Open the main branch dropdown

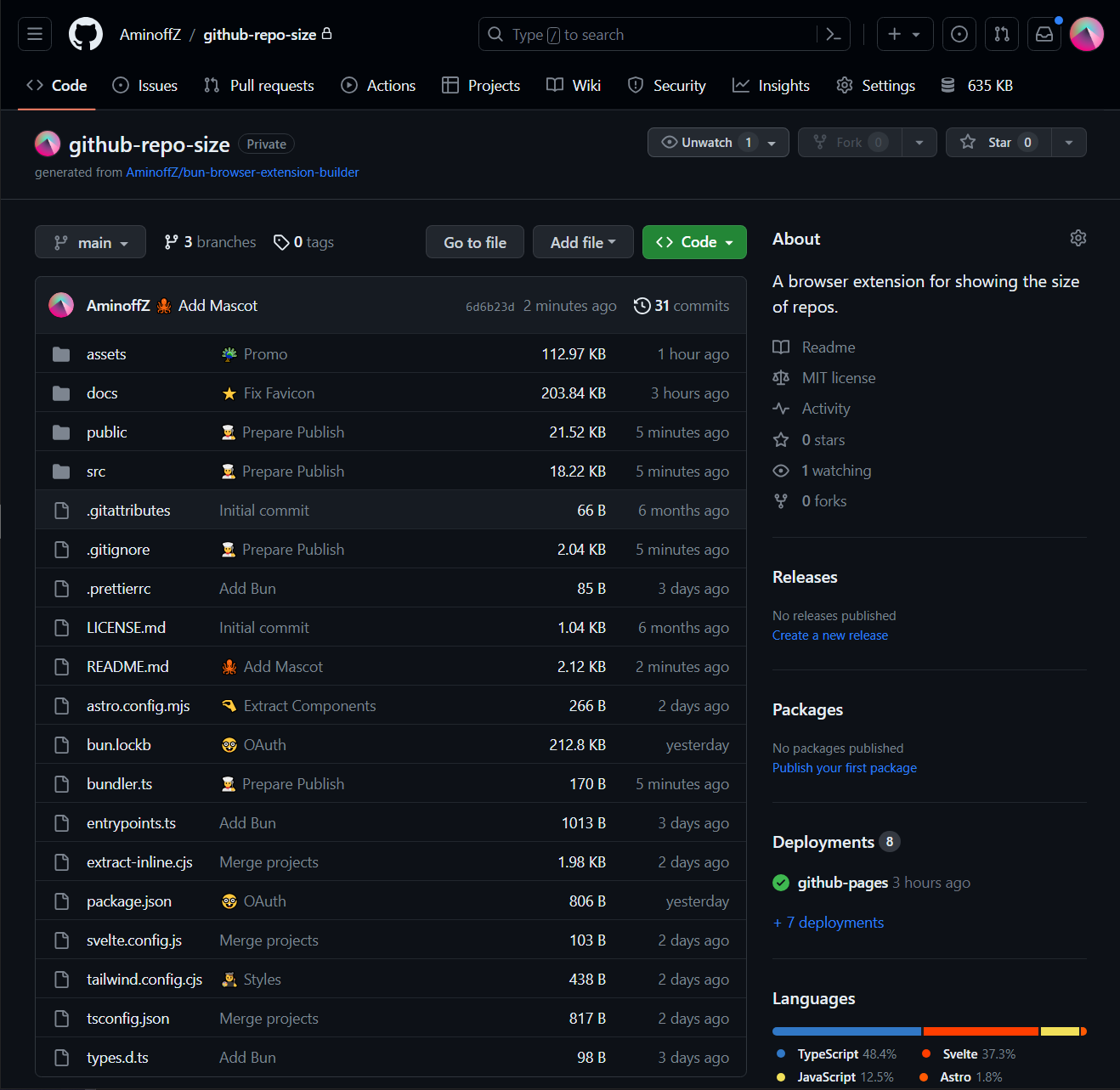click(x=90, y=242)
